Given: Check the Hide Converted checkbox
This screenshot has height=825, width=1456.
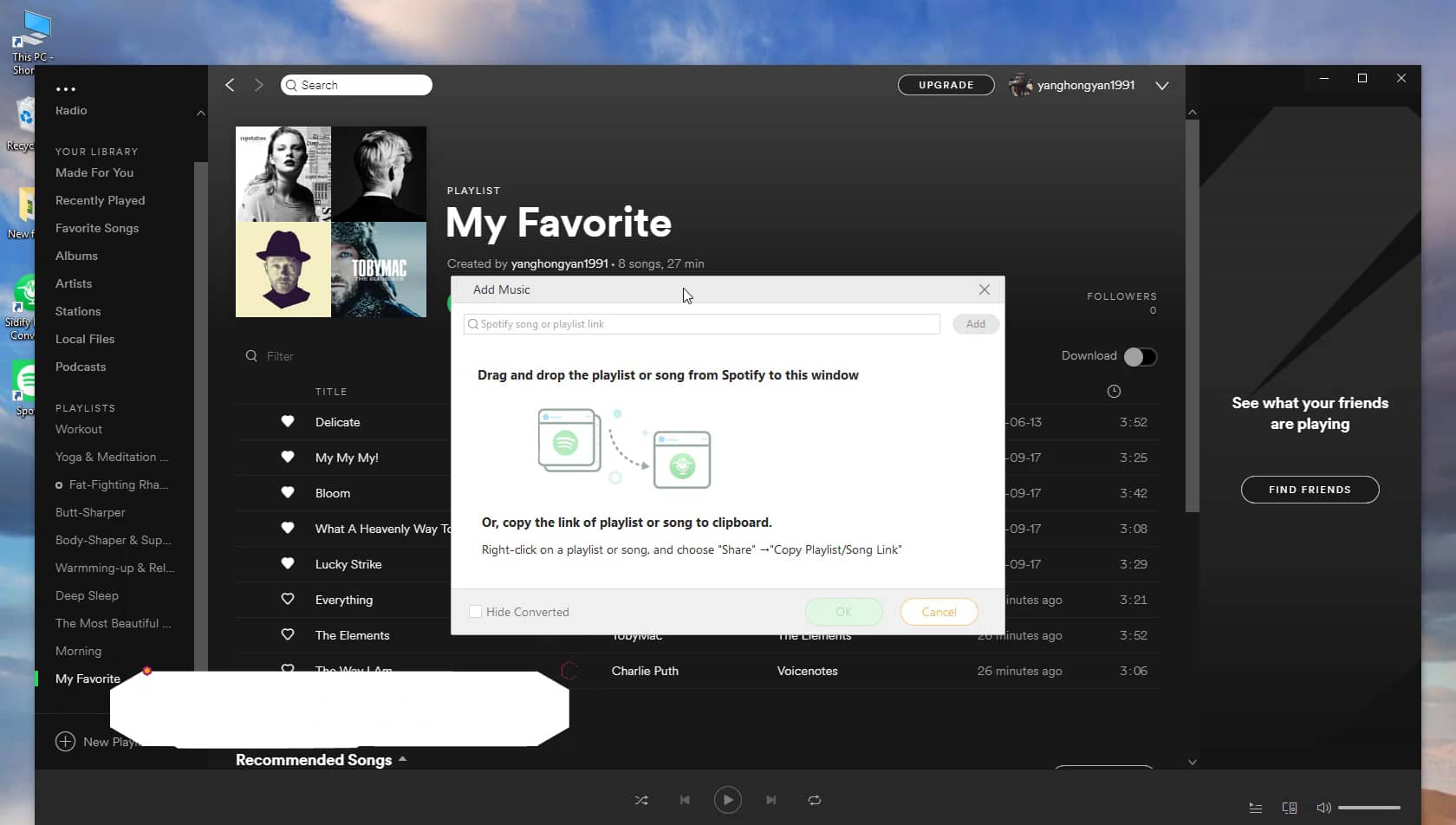Looking at the screenshot, I should [476, 611].
